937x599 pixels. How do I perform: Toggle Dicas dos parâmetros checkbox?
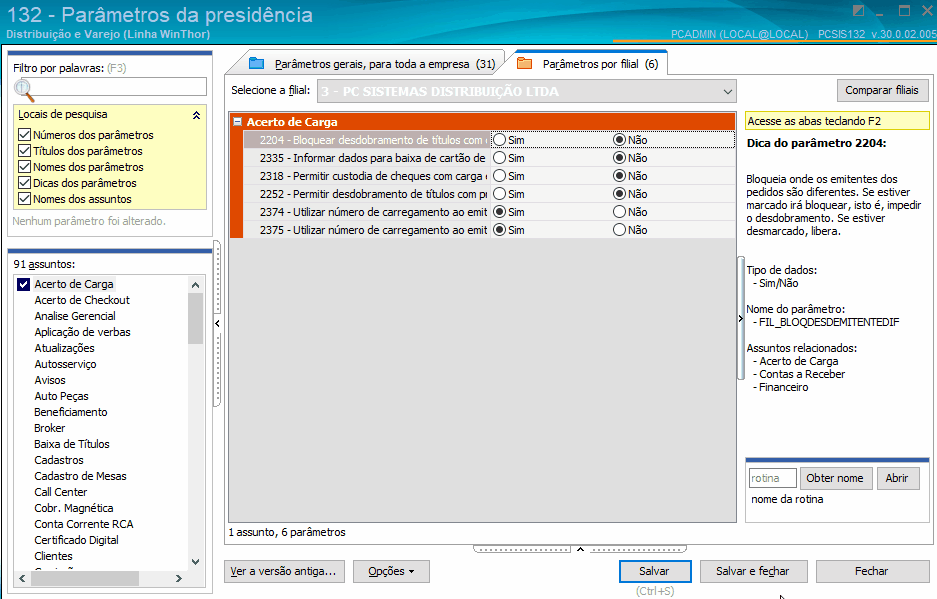[x=25, y=183]
